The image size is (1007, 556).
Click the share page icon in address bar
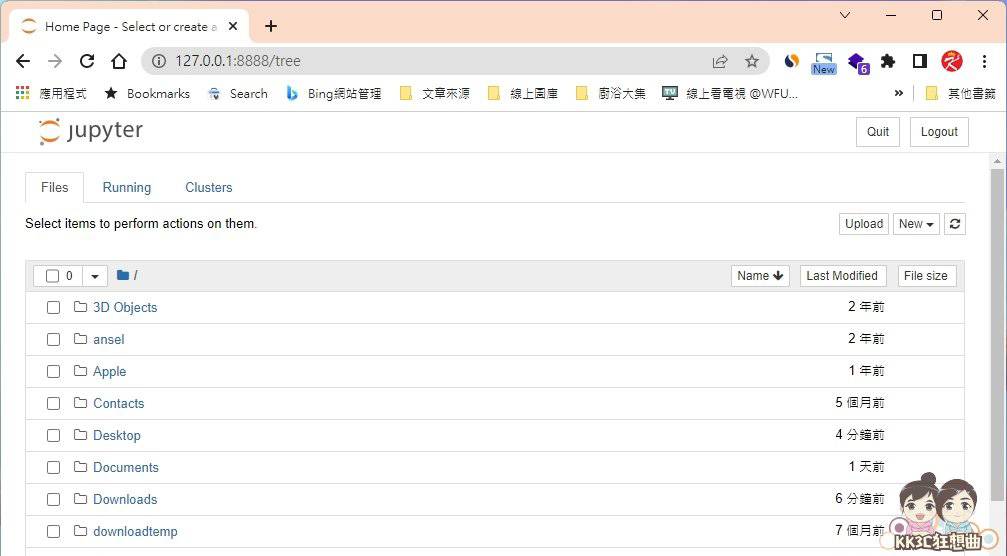click(x=720, y=61)
